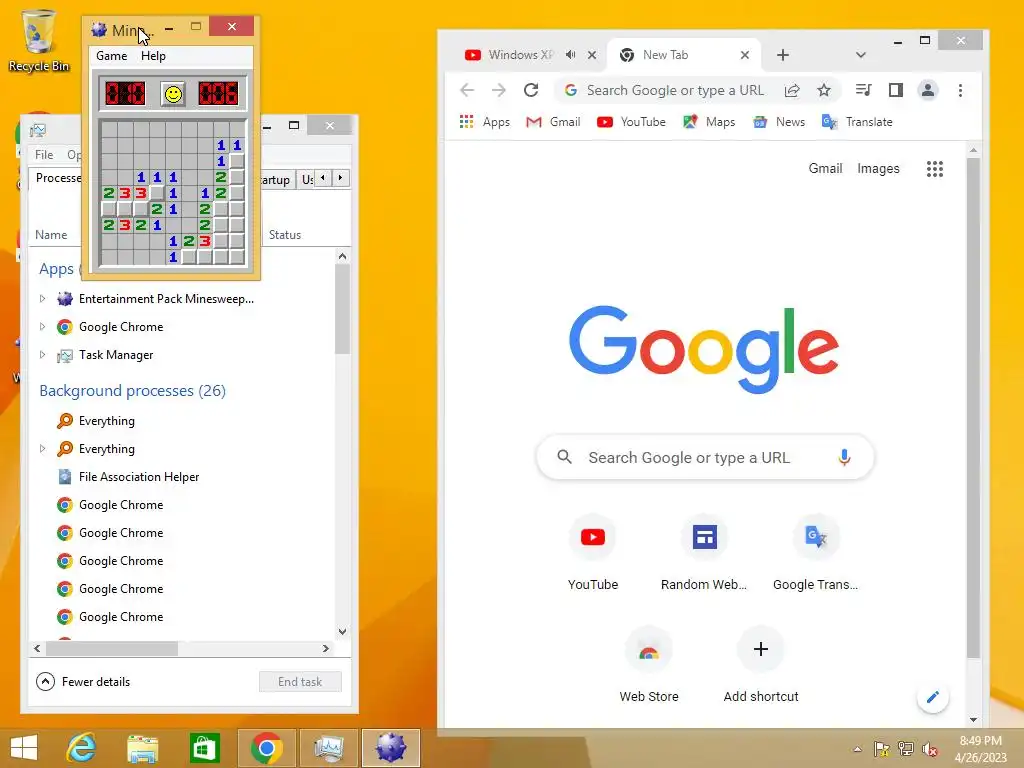Viewport: 1024px width, 768px height.
Task: Open the YouTube shortcut tile
Action: pyautogui.click(x=593, y=554)
